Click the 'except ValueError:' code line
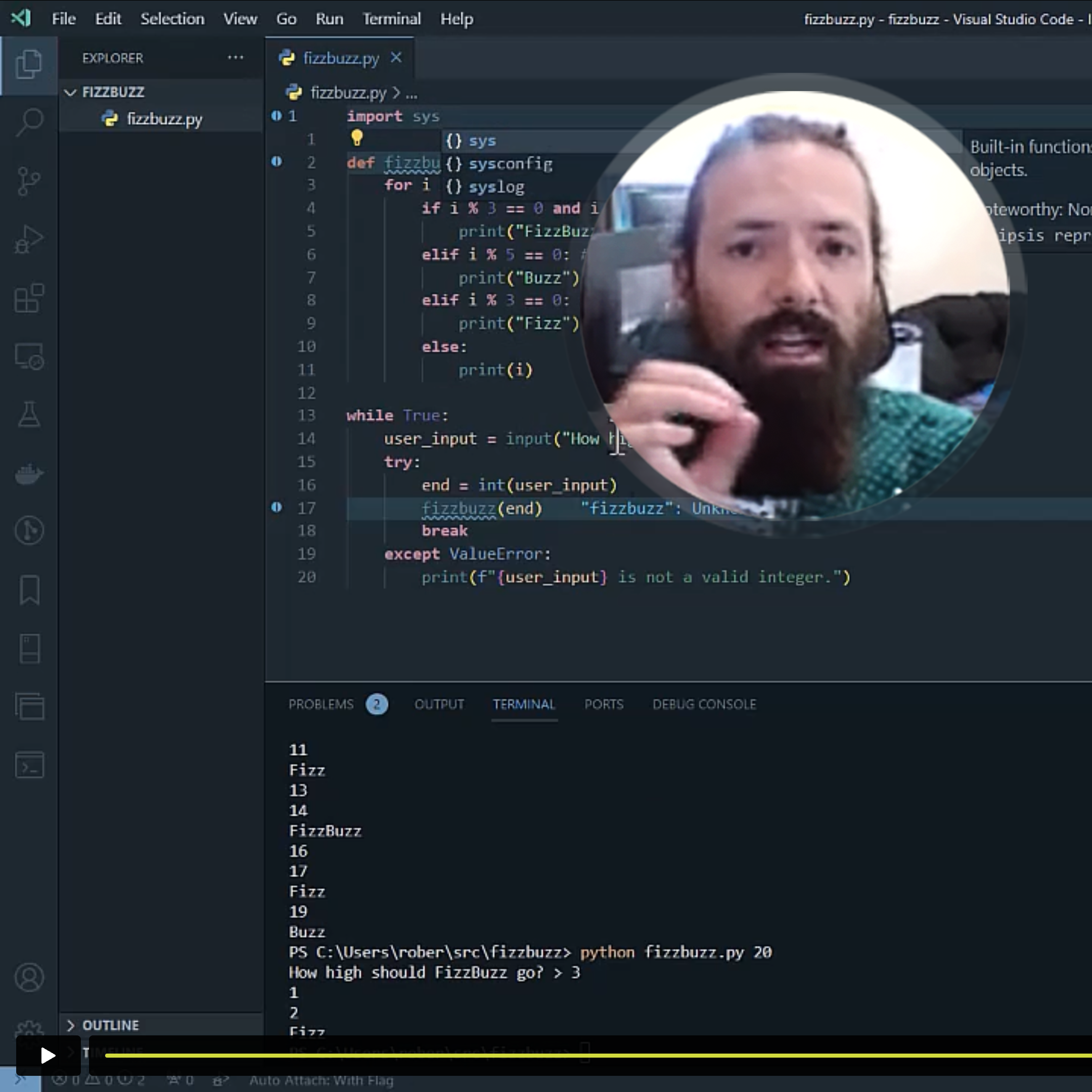 pyautogui.click(x=468, y=554)
